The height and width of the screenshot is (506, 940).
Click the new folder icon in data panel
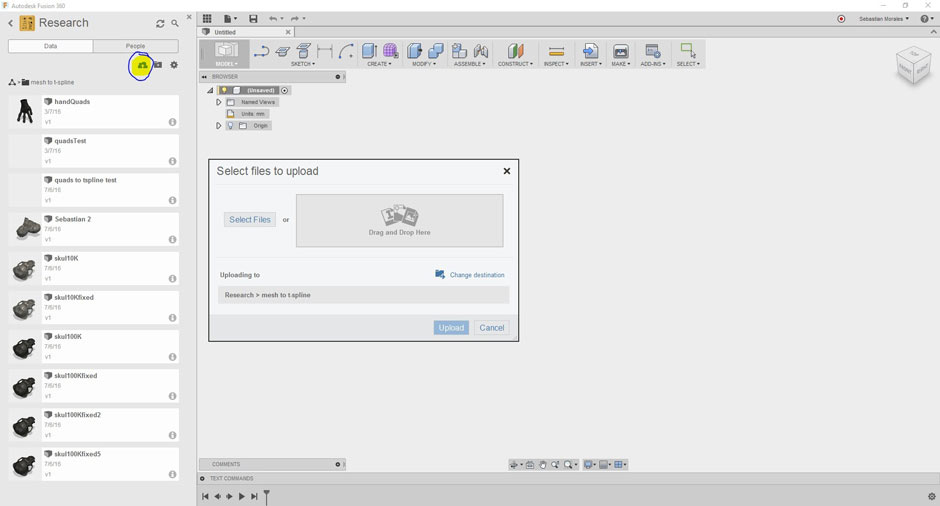(158, 65)
